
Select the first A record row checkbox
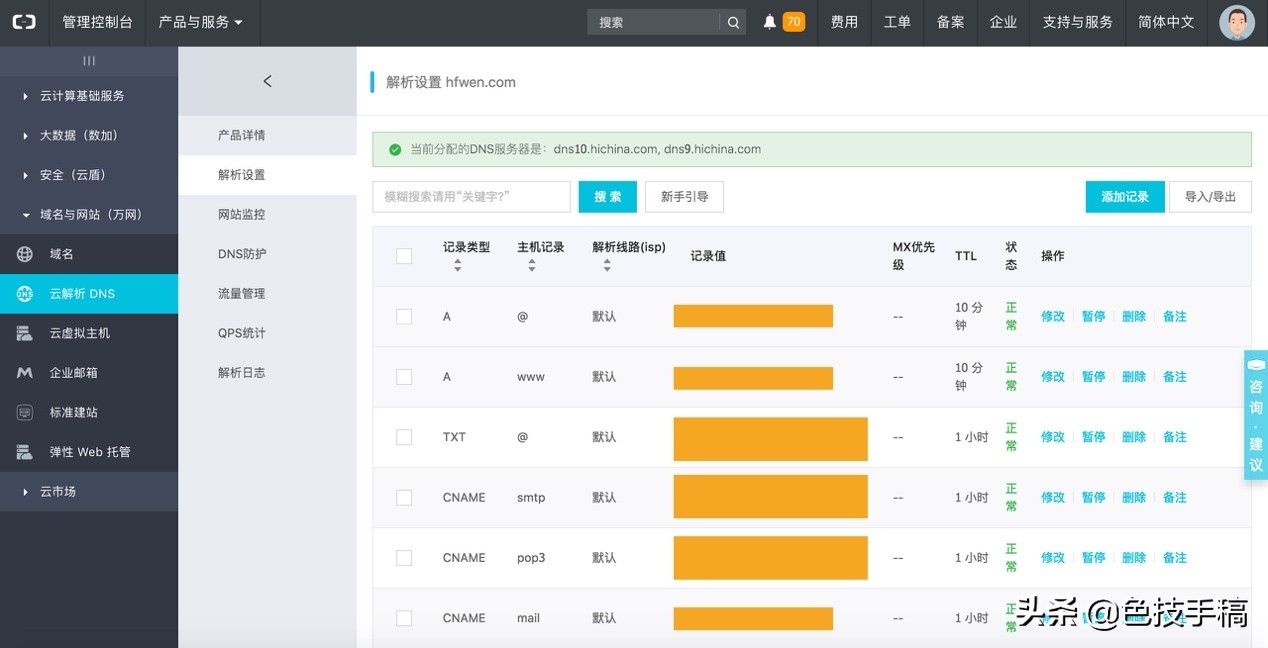[404, 316]
